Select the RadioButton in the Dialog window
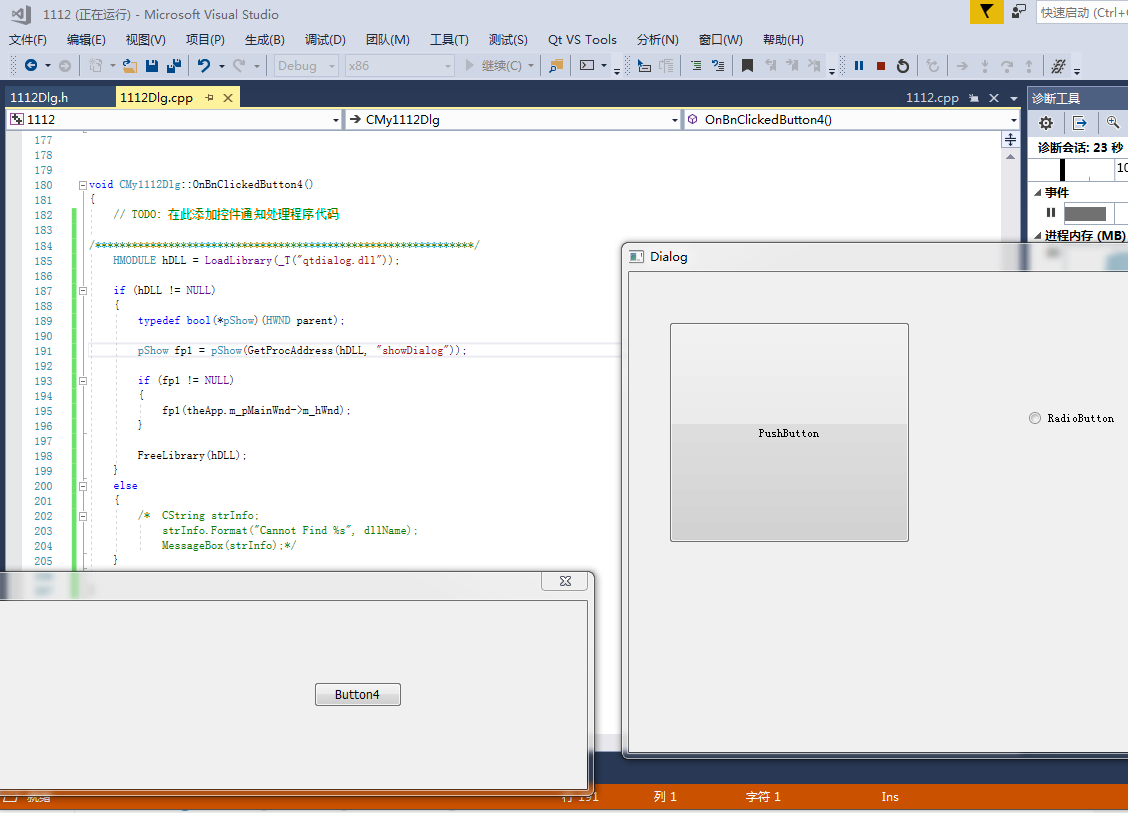 (1035, 418)
